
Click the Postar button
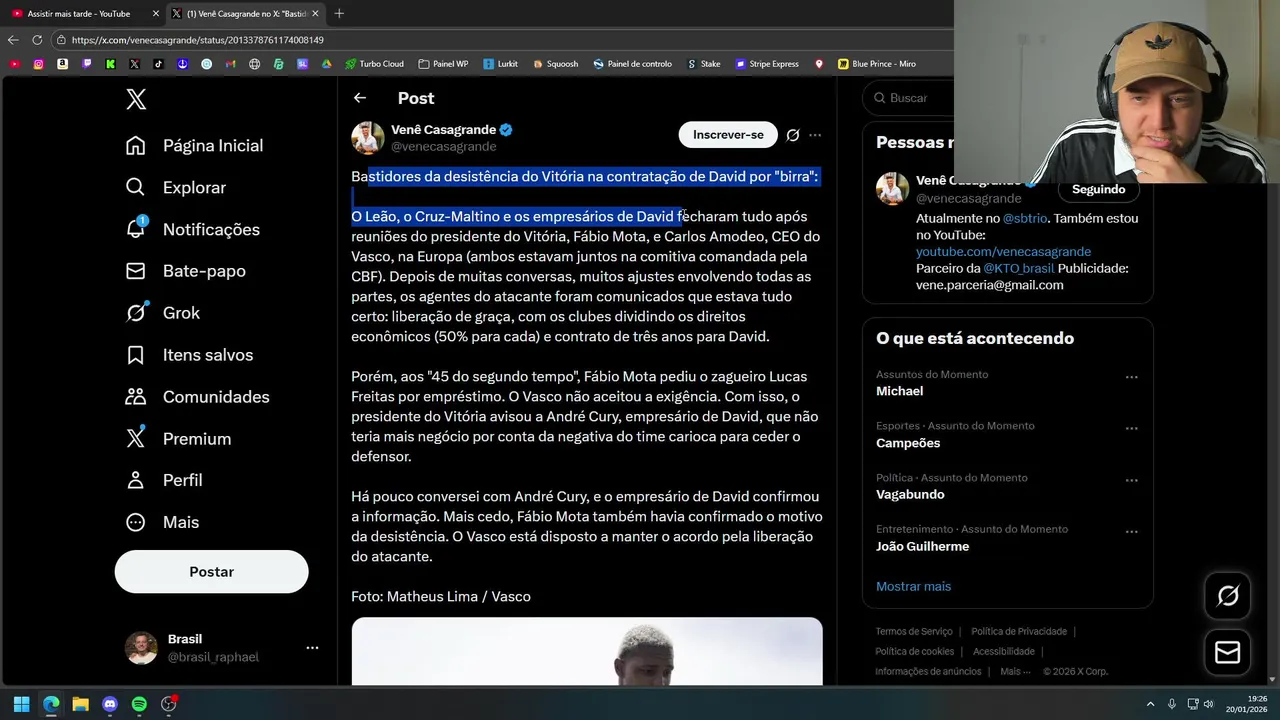pyautogui.click(x=211, y=572)
